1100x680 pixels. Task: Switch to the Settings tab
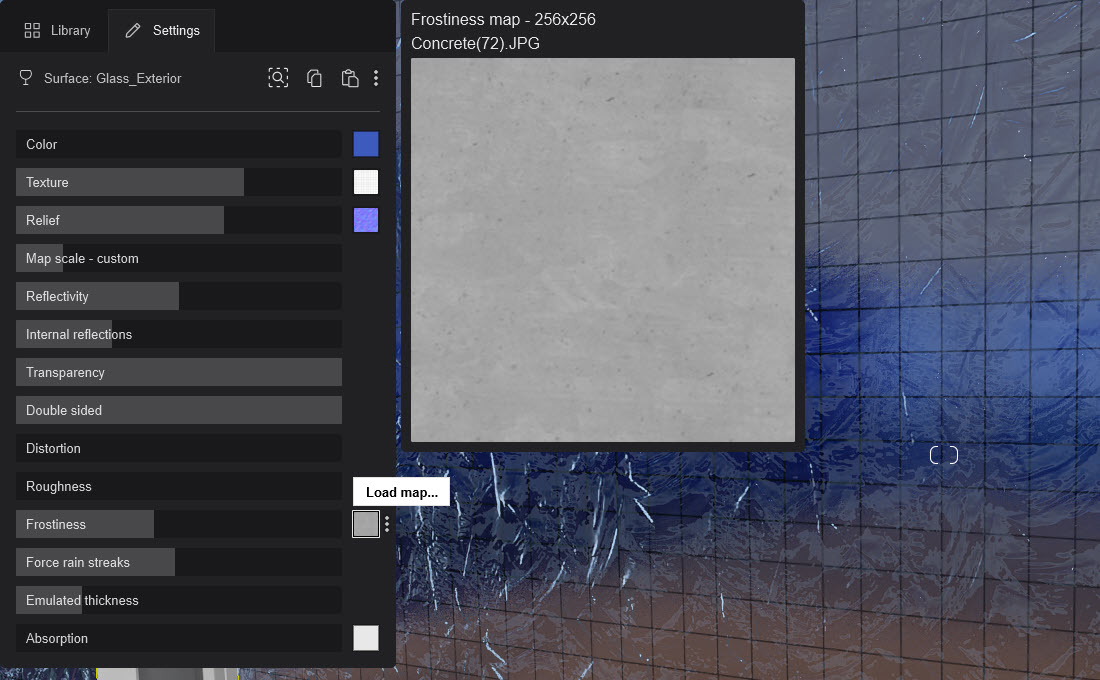point(162,30)
